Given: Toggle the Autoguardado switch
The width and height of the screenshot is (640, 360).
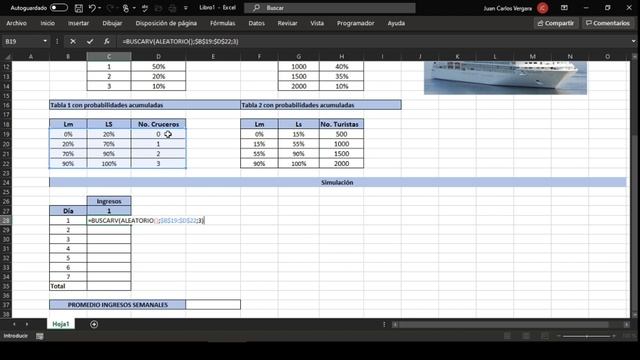Looking at the screenshot, I should click(59, 8).
